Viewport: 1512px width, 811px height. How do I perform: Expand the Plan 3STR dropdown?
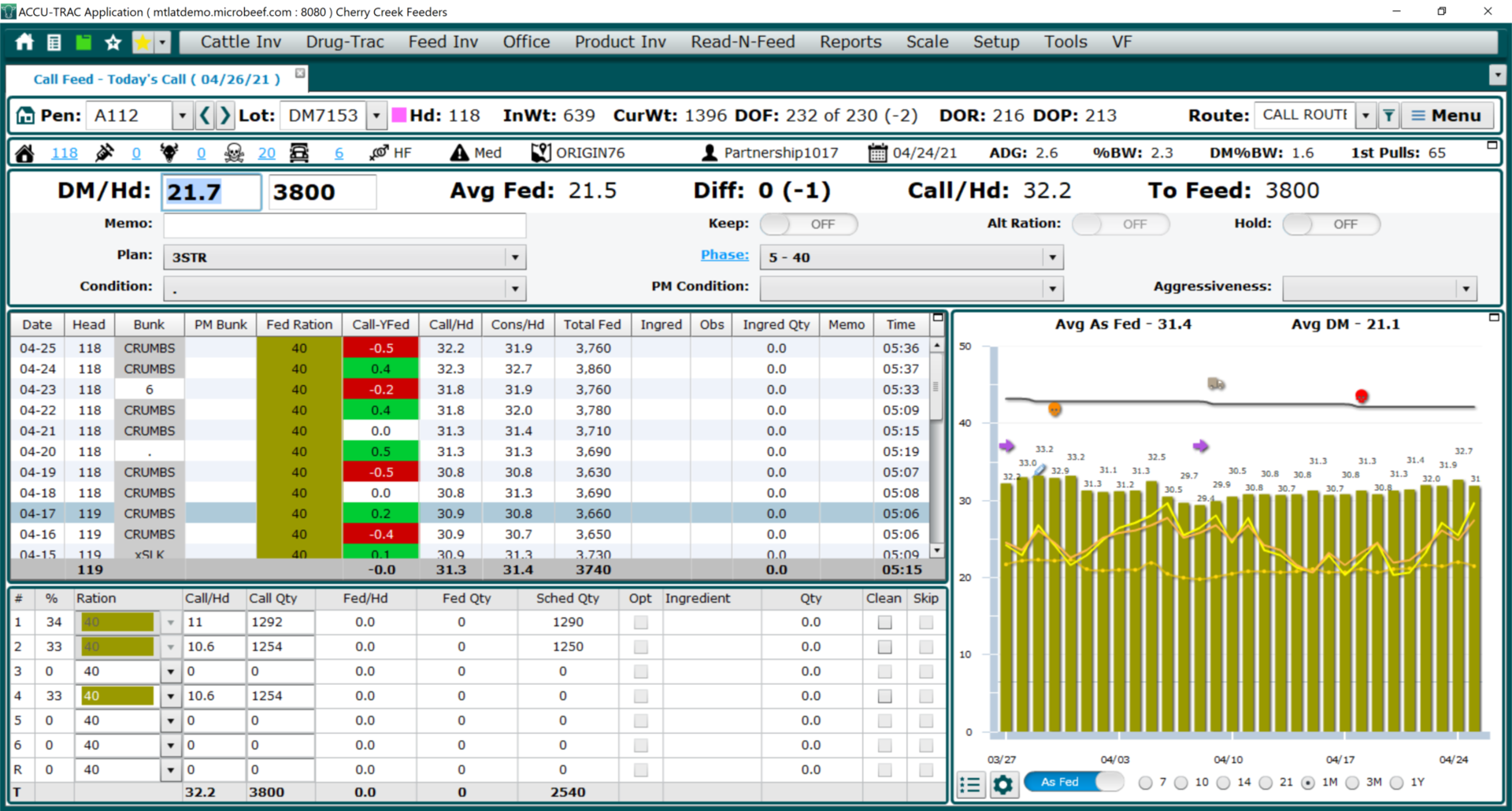tap(515, 257)
